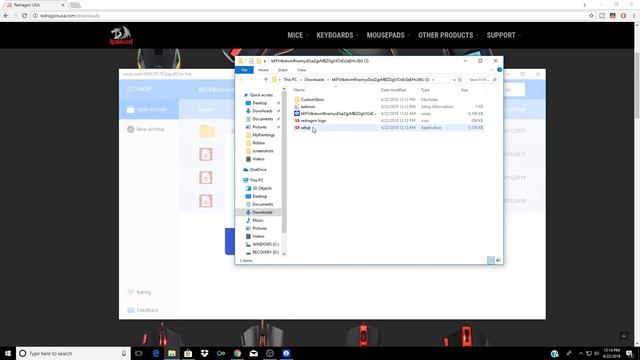Launch Microsoft Edge from taskbar

156,353
